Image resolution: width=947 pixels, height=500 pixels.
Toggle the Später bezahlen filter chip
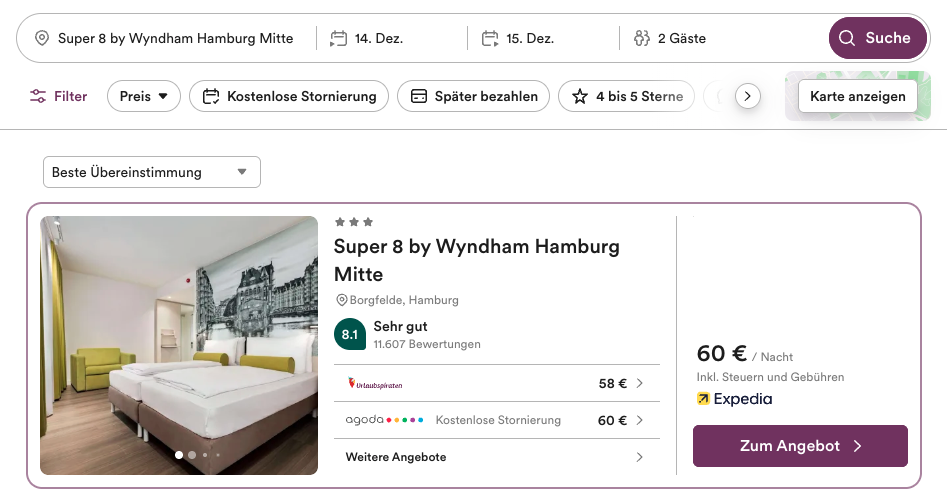473,96
